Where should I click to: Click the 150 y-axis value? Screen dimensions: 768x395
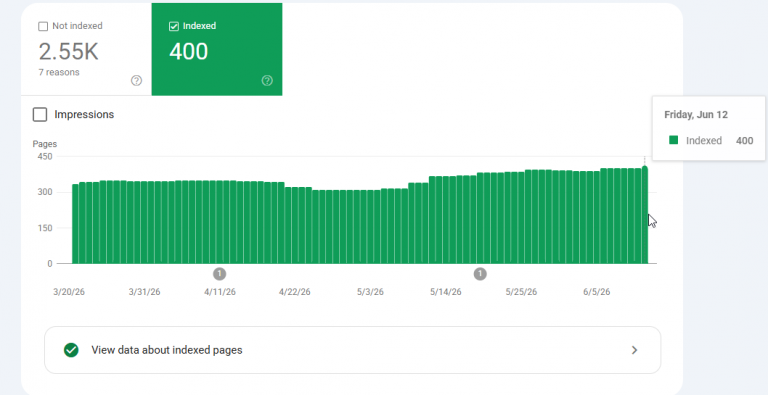(x=45, y=228)
